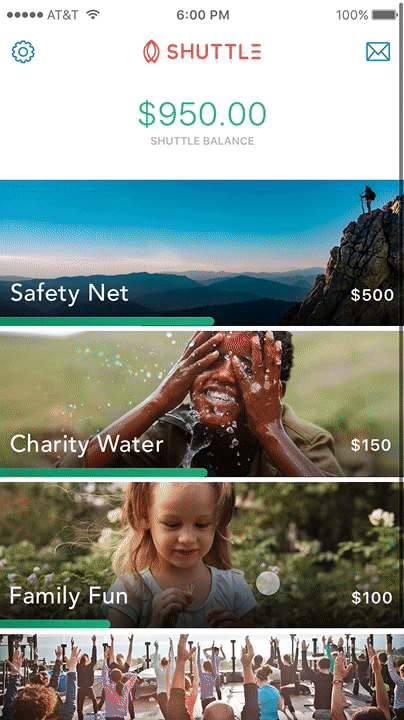Image resolution: width=404 pixels, height=720 pixels.
Task: Open the Charity Water goal card
Action: 200,404
